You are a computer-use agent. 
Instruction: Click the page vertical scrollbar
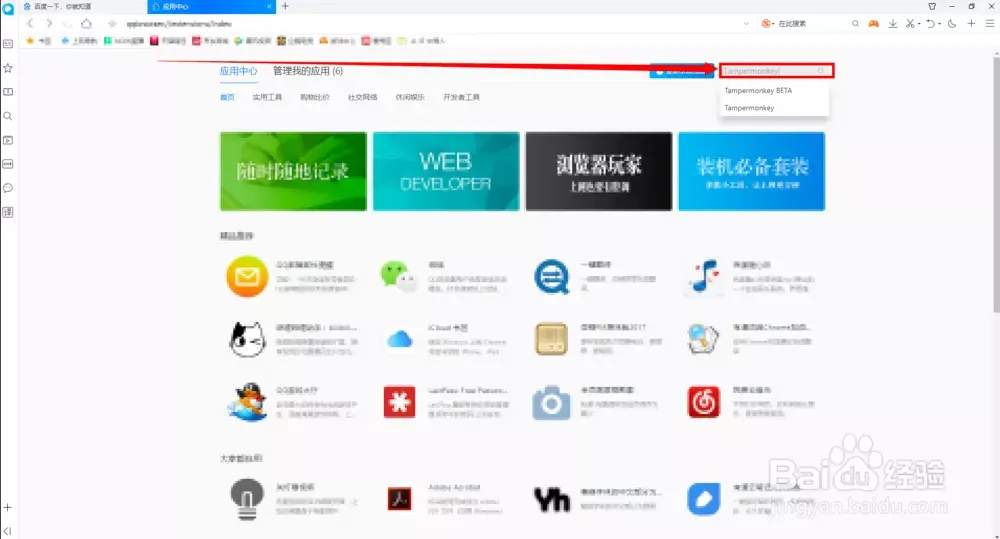point(996,185)
